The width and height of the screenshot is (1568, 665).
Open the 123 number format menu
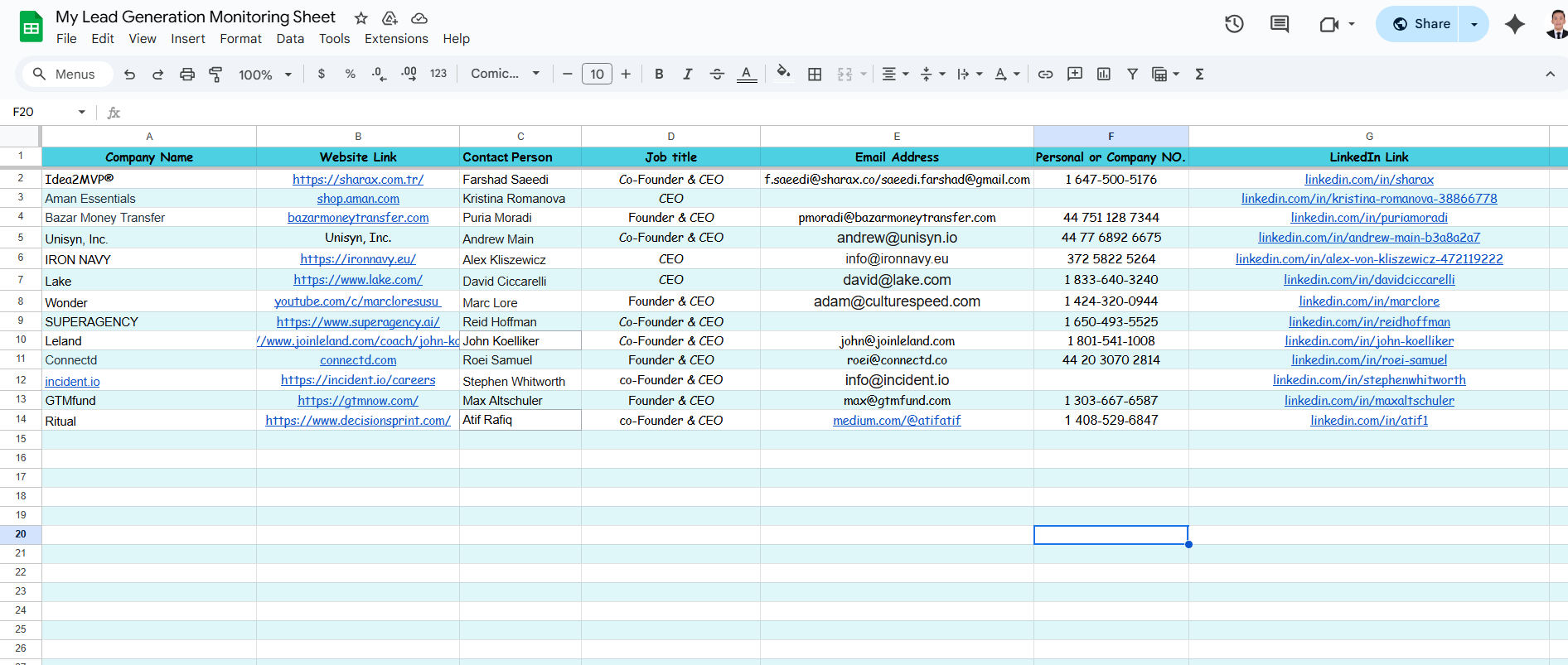438,75
